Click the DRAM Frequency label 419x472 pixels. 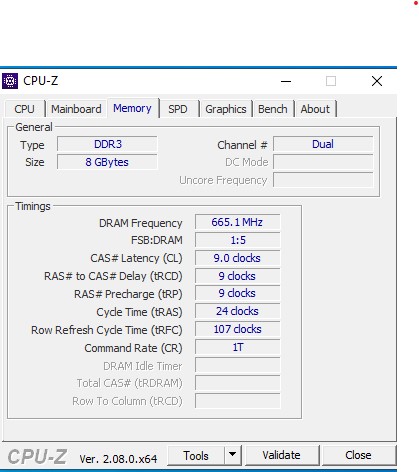pyautogui.click(x=141, y=223)
